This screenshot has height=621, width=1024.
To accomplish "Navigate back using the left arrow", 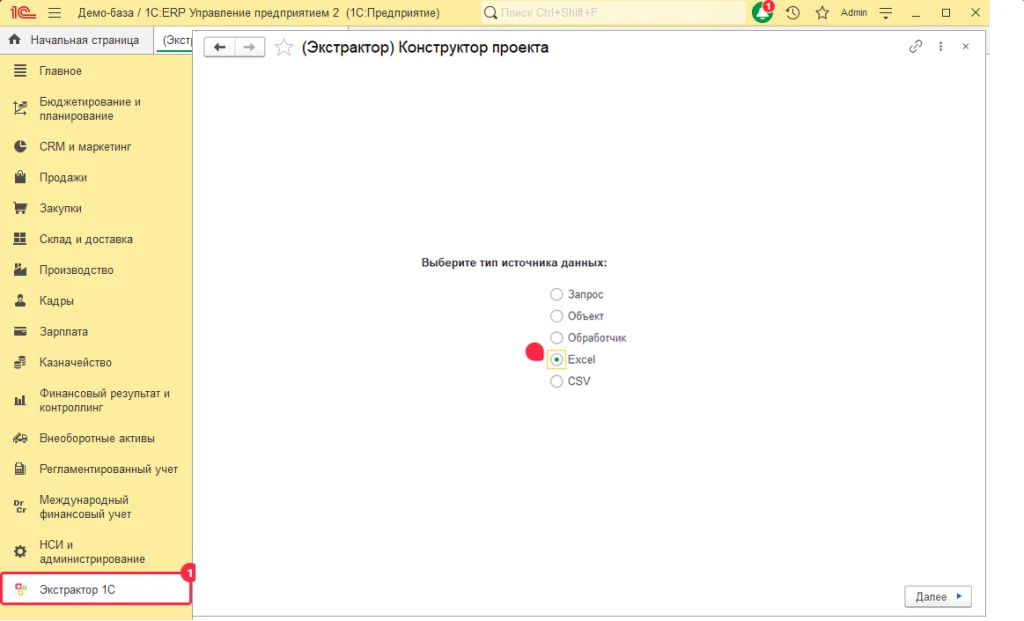I will coord(219,46).
